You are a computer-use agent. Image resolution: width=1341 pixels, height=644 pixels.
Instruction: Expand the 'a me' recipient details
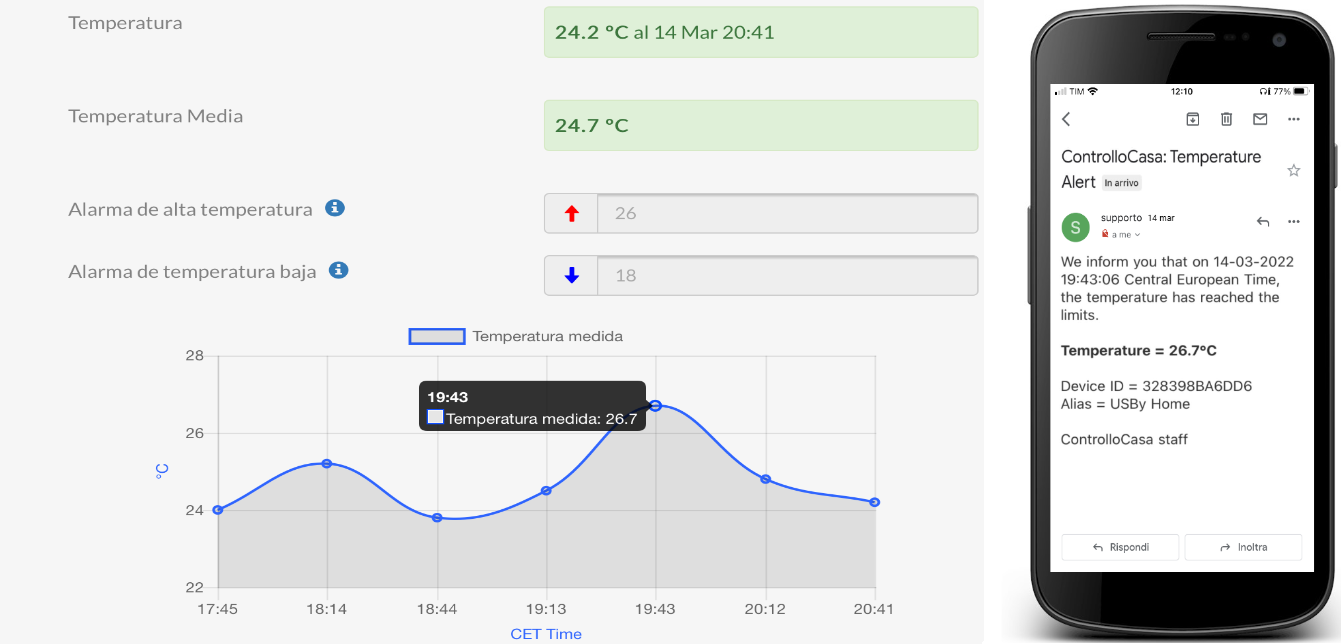(x=1123, y=235)
